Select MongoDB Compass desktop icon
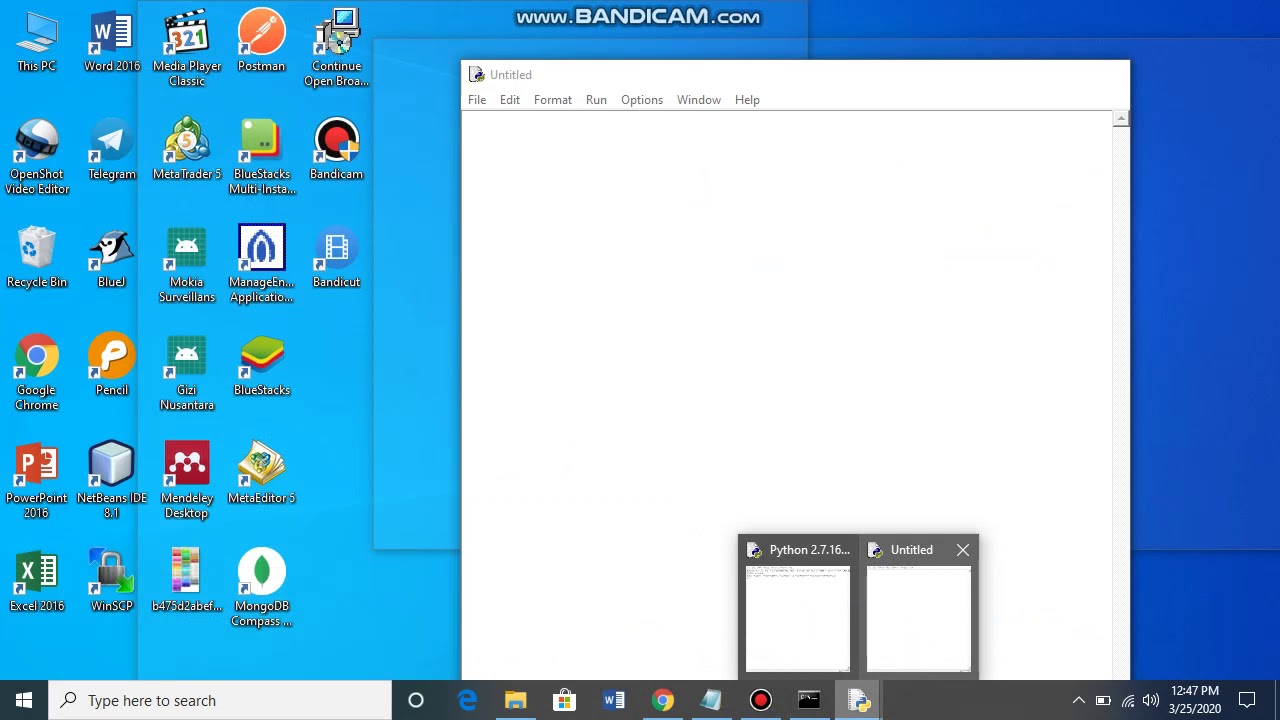This screenshot has width=1280, height=720. coord(262,589)
